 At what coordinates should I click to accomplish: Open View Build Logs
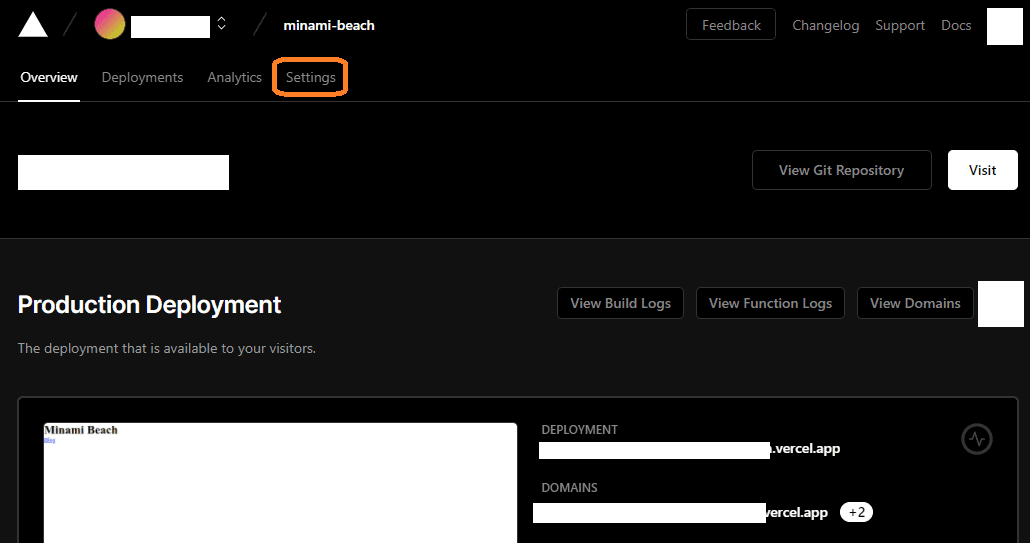pyautogui.click(x=620, y=303)
